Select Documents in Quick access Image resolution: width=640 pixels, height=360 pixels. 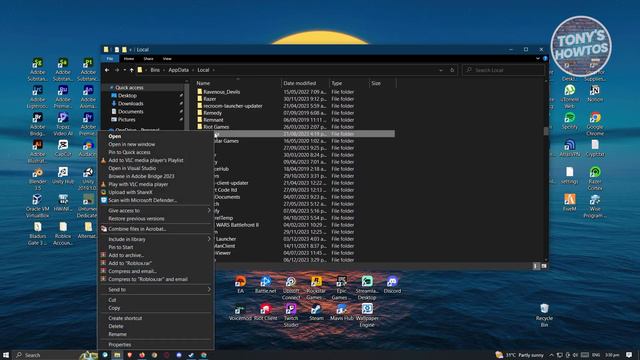coord(131,111)
